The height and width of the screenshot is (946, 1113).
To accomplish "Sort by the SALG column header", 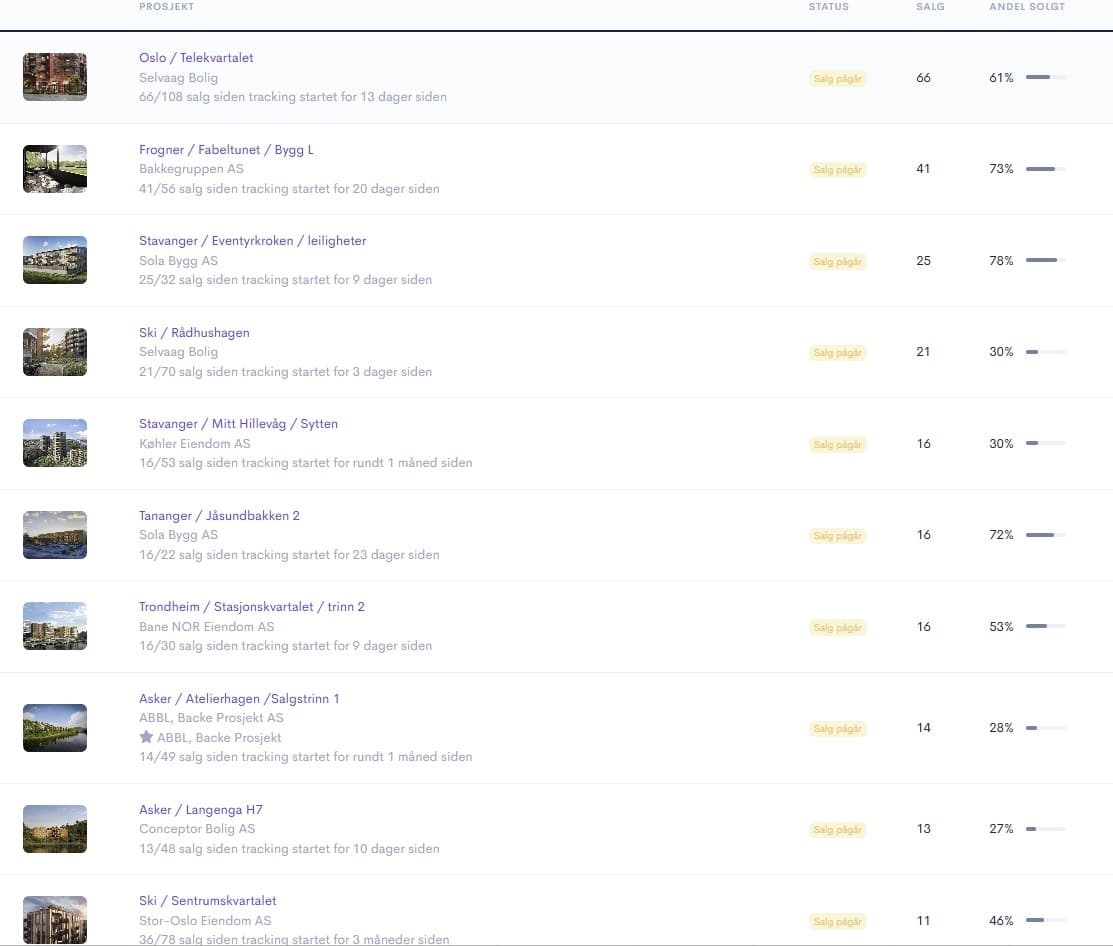I will 930,6.
